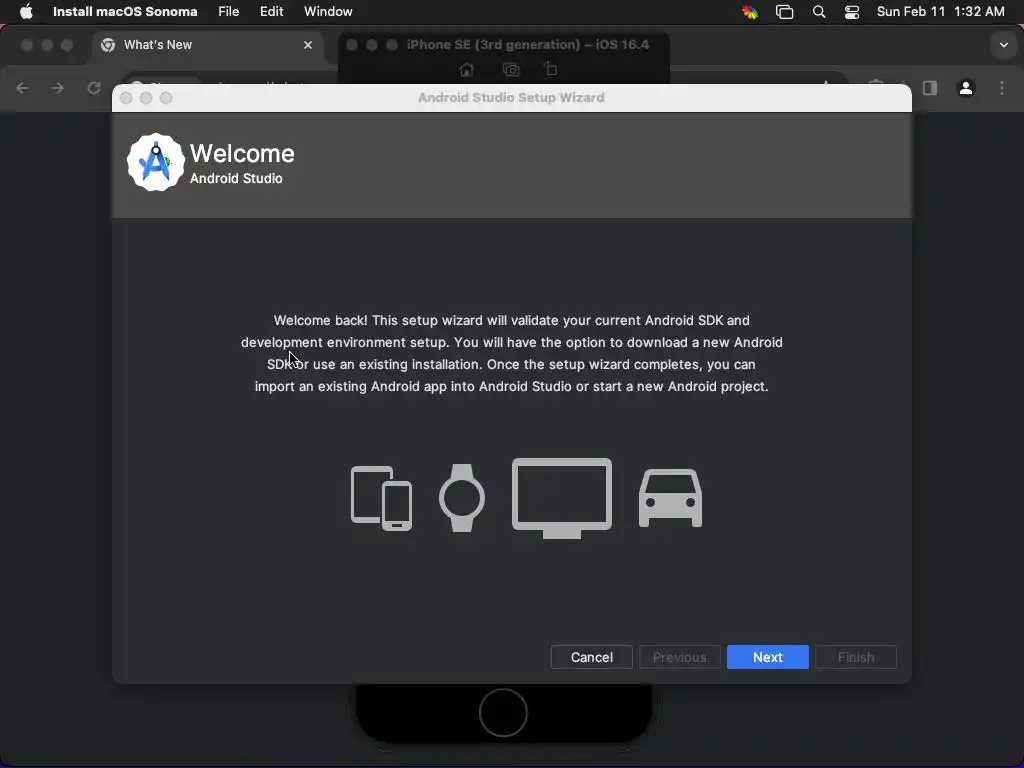The height and width of the screenshot is (768, 1024).
Task: Click the screen mirroring menu bar icon
Action: tap(784, 12)
